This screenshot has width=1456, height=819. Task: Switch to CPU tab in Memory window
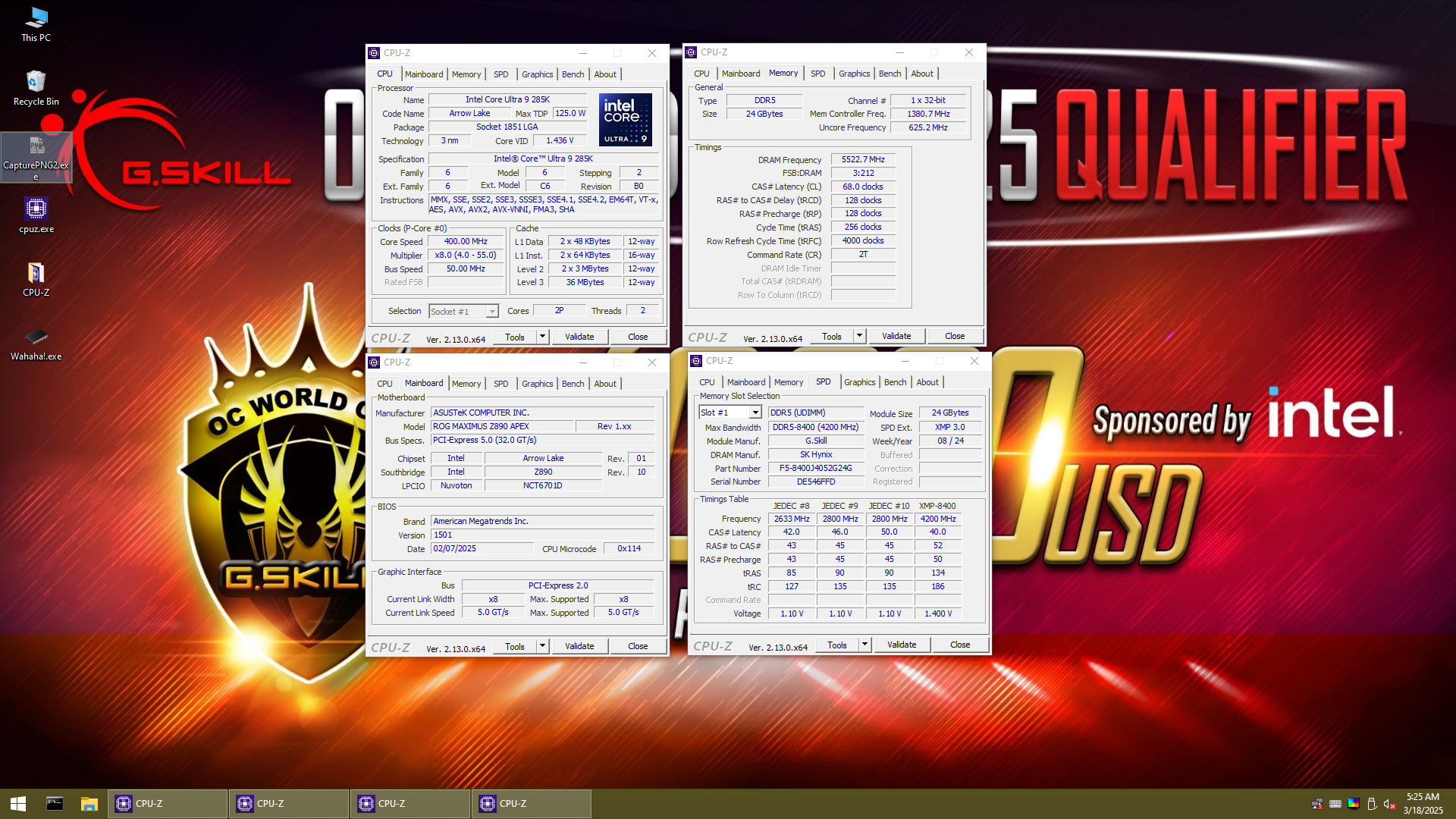pos(701,74)
